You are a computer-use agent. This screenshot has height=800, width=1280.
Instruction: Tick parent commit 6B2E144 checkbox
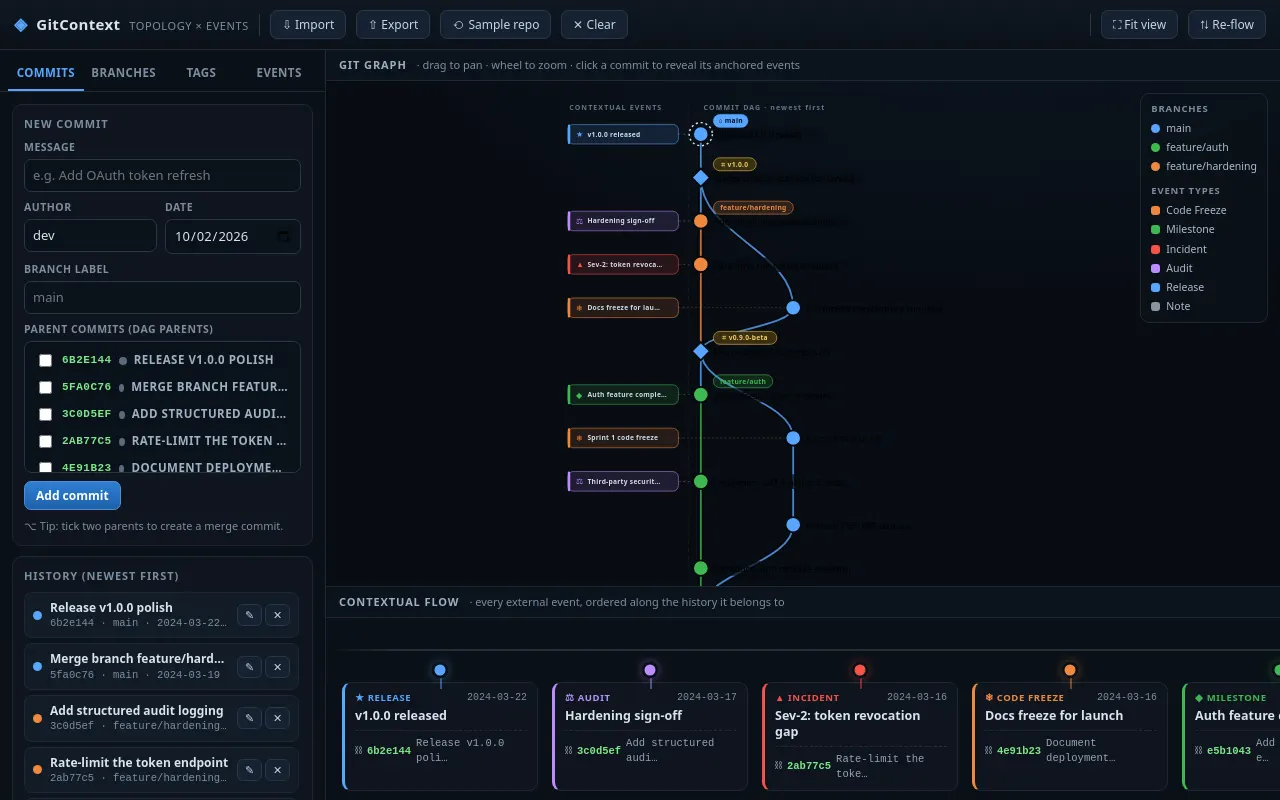pyautogui.click(x=45, y=360)
